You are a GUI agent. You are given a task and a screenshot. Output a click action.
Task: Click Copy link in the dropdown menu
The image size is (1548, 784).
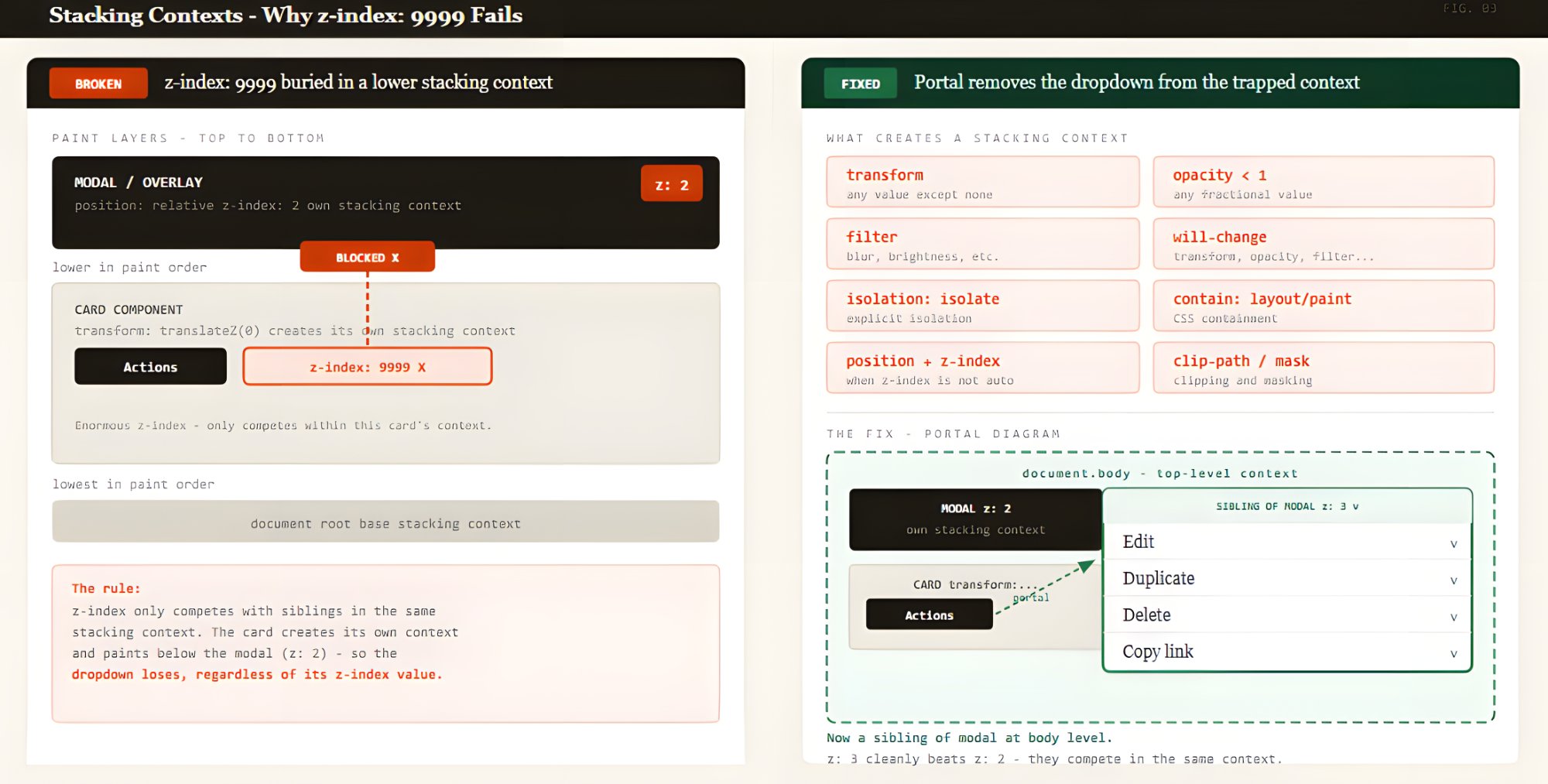[1158, 652]
